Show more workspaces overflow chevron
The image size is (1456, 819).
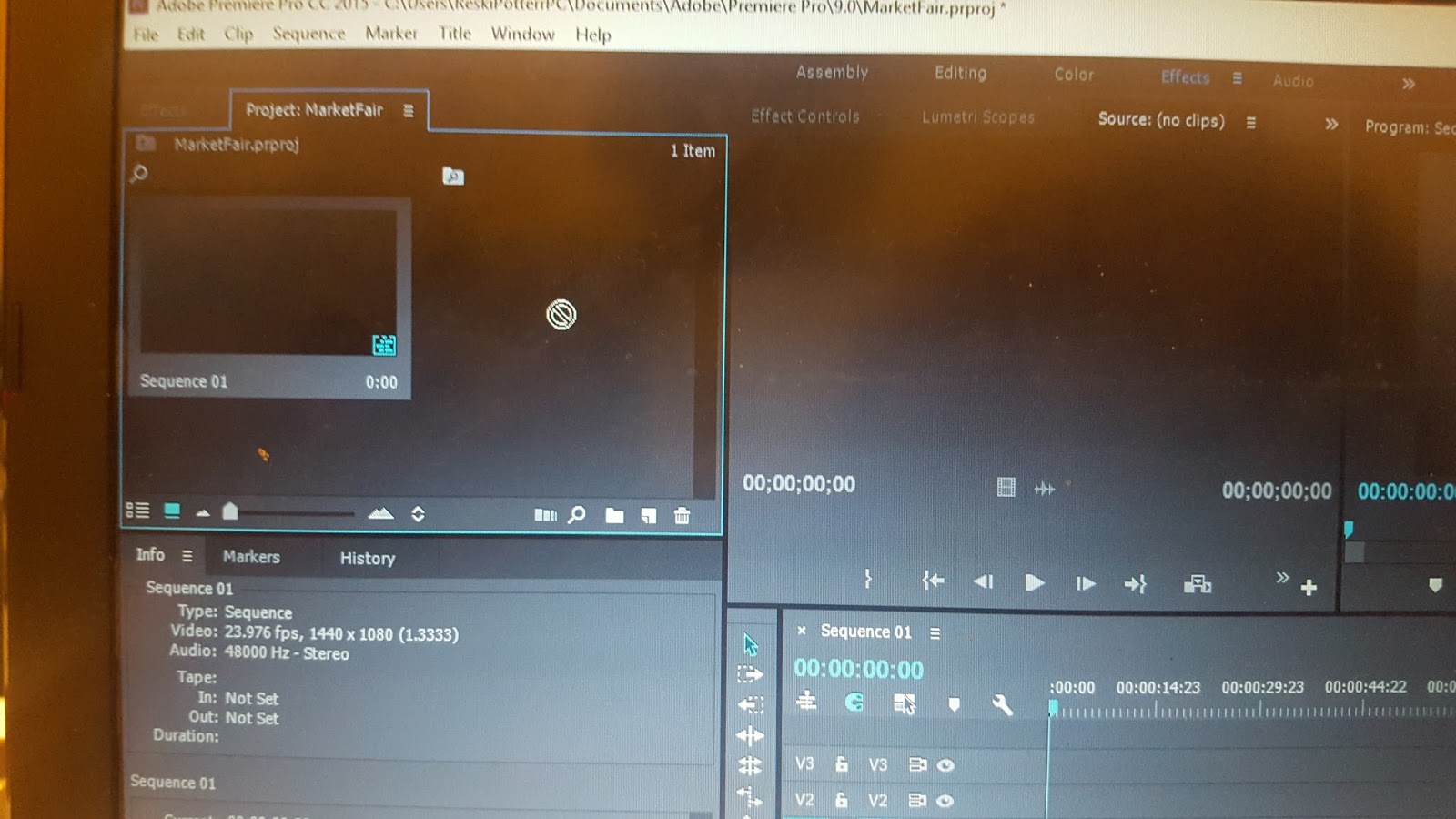1409,84
